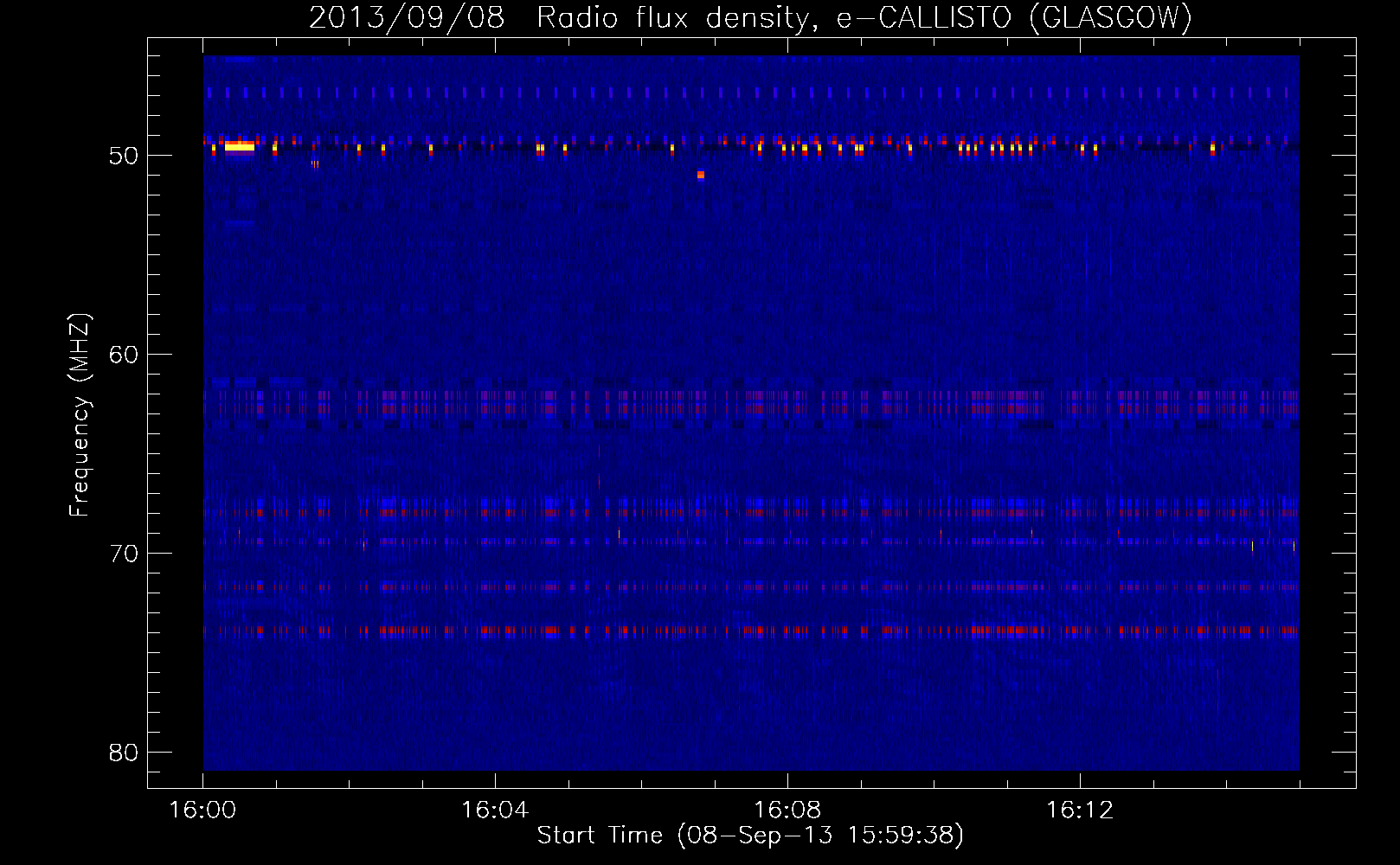
Task: Click the bright yellow burst near 16:00 at 50 MHz
Action: tap(240, 146)
